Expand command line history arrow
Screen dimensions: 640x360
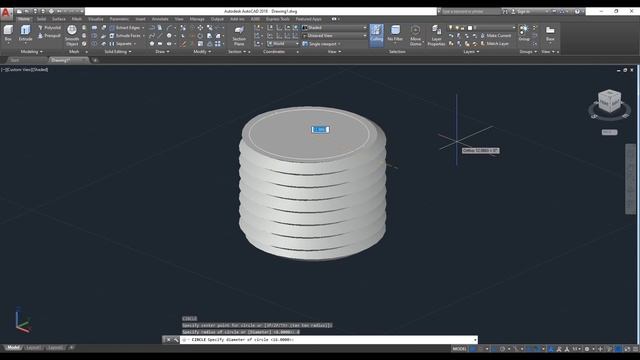475,340
